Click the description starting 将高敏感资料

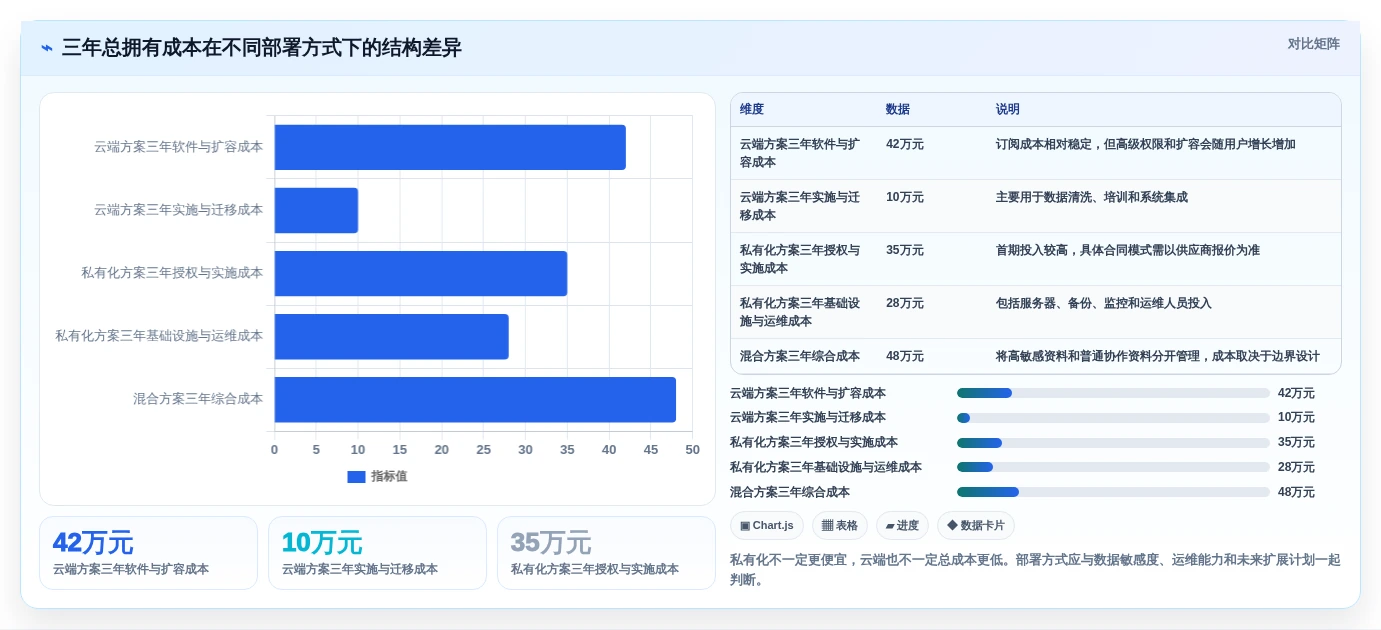click(x=1158, y=356)
